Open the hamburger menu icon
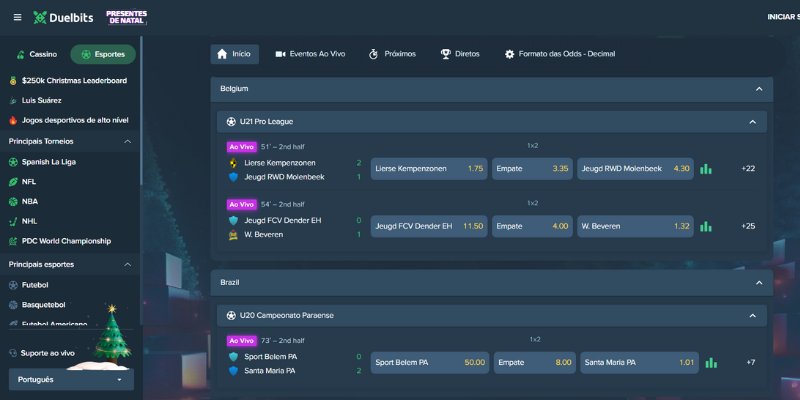Viewport: 800px width, 400px height. click(x=17, y=17)
